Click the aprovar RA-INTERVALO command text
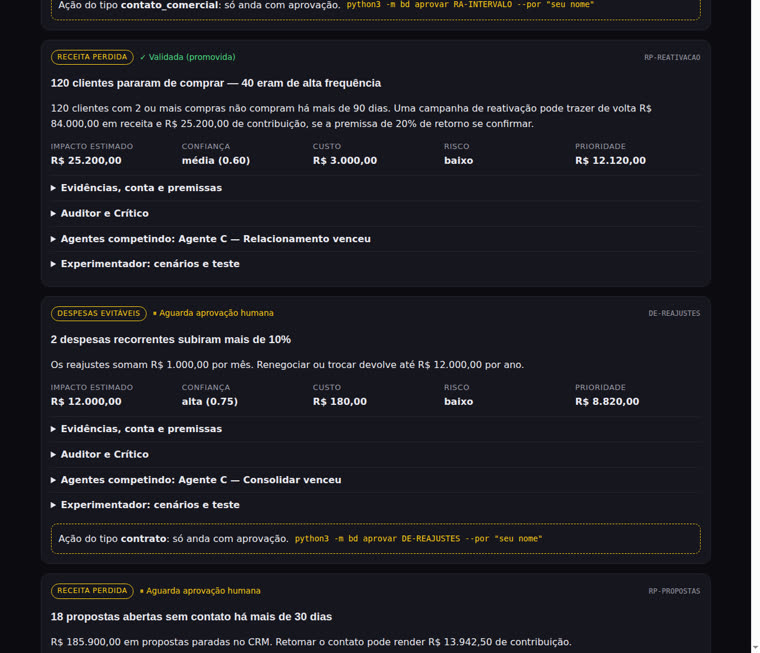760x653 pixels. pos(470,5)
